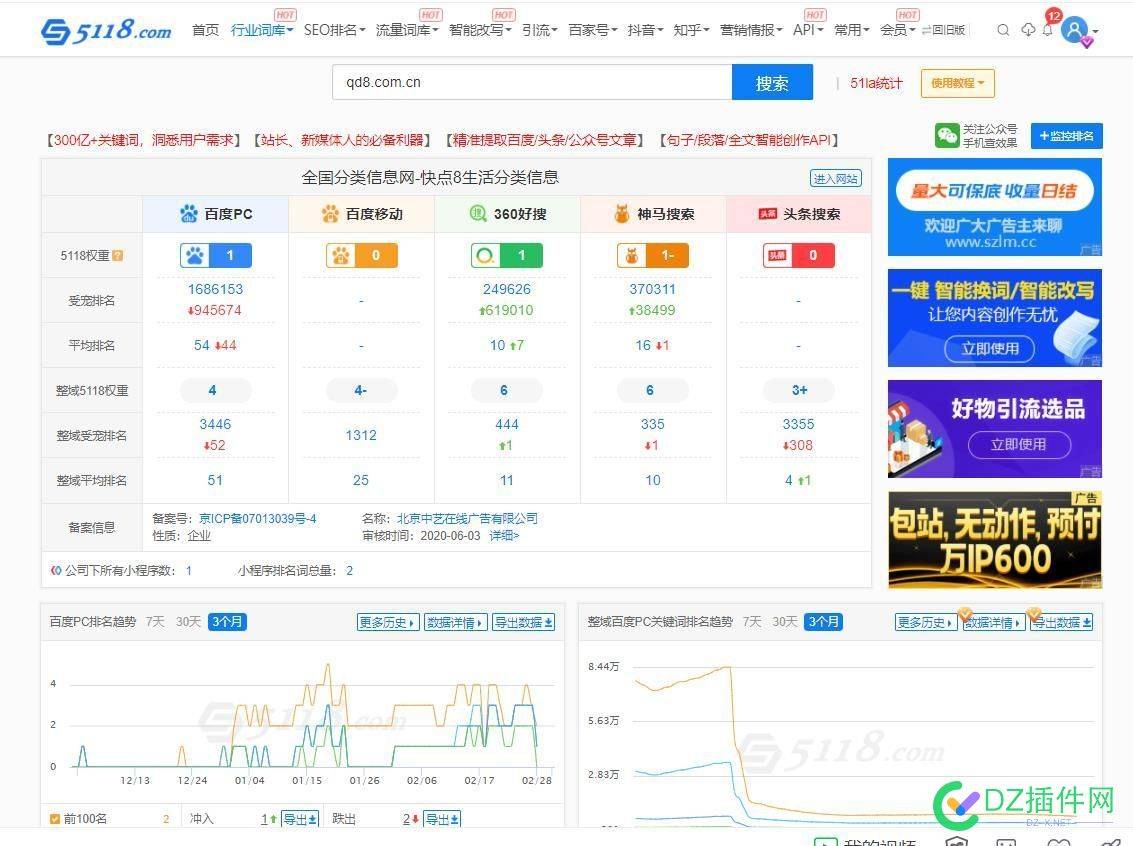The height and width of the screenshot is (846, 1133).
Task: Open the 智能换词/智能改写 ad banner
Action: click(x=995, y=318)
